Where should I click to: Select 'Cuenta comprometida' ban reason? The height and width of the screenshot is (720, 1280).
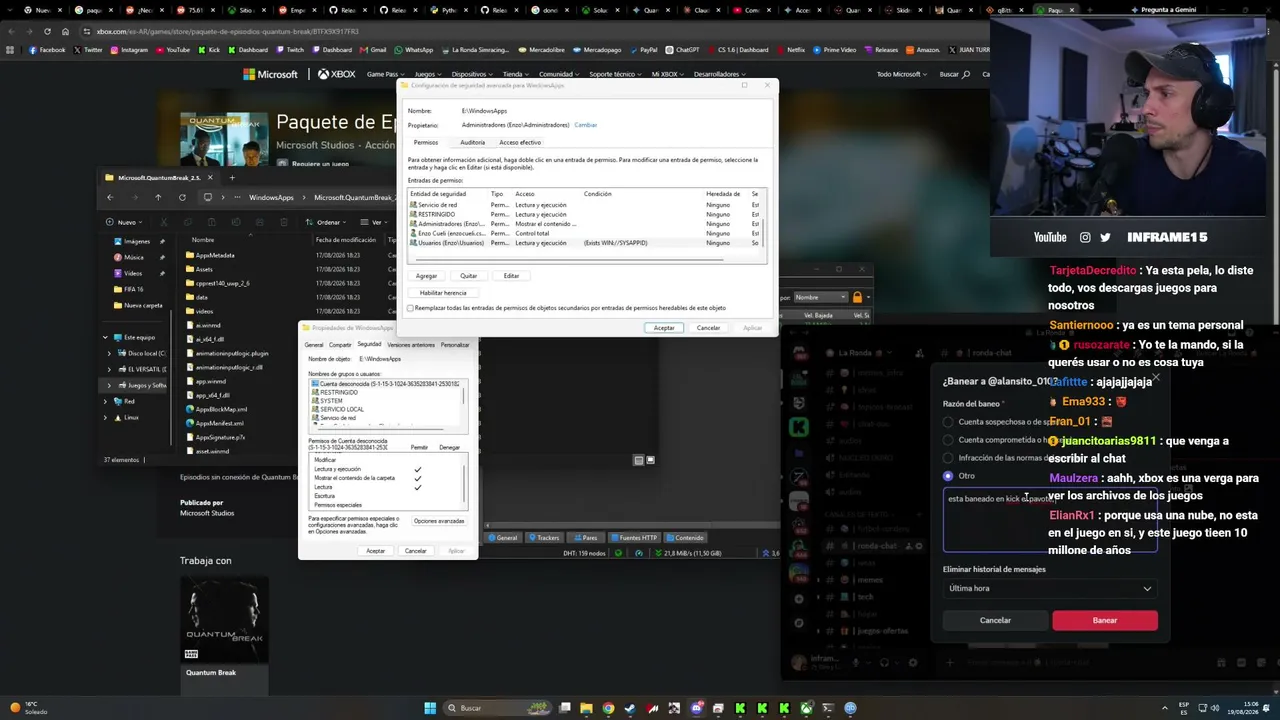tap(949, 440)
